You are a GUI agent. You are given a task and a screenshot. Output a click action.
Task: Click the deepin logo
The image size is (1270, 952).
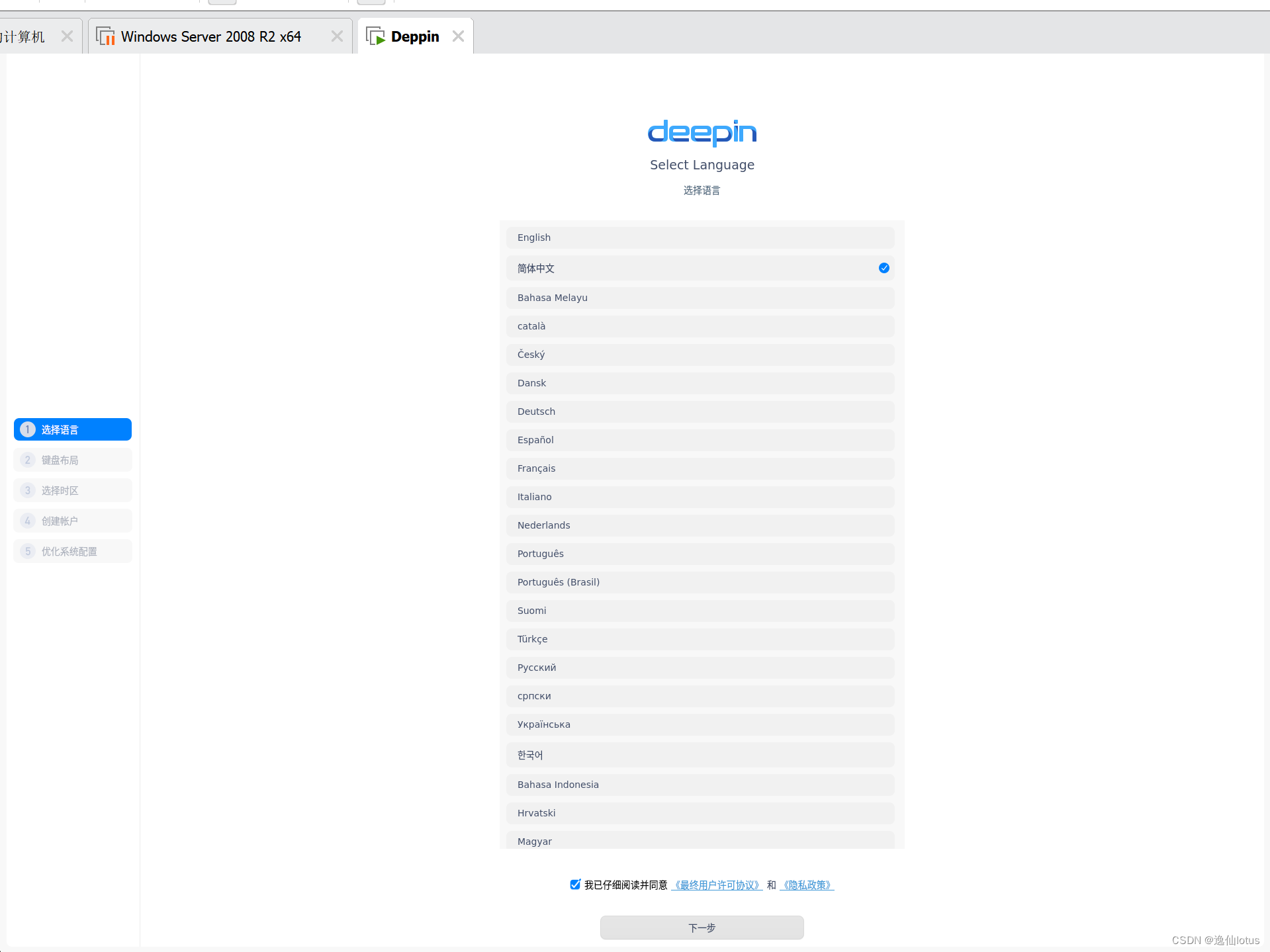pyautogui.click(x=702, y=134)
